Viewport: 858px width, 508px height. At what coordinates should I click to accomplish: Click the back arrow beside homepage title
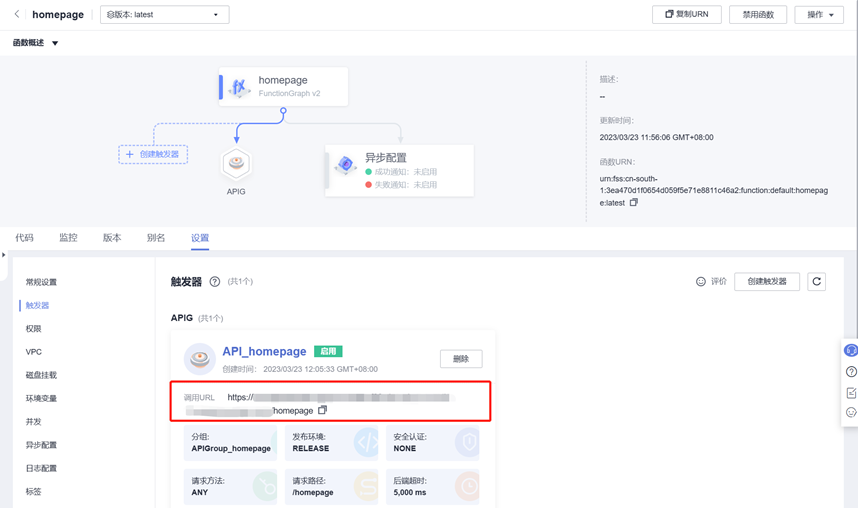tap(17, 14)
